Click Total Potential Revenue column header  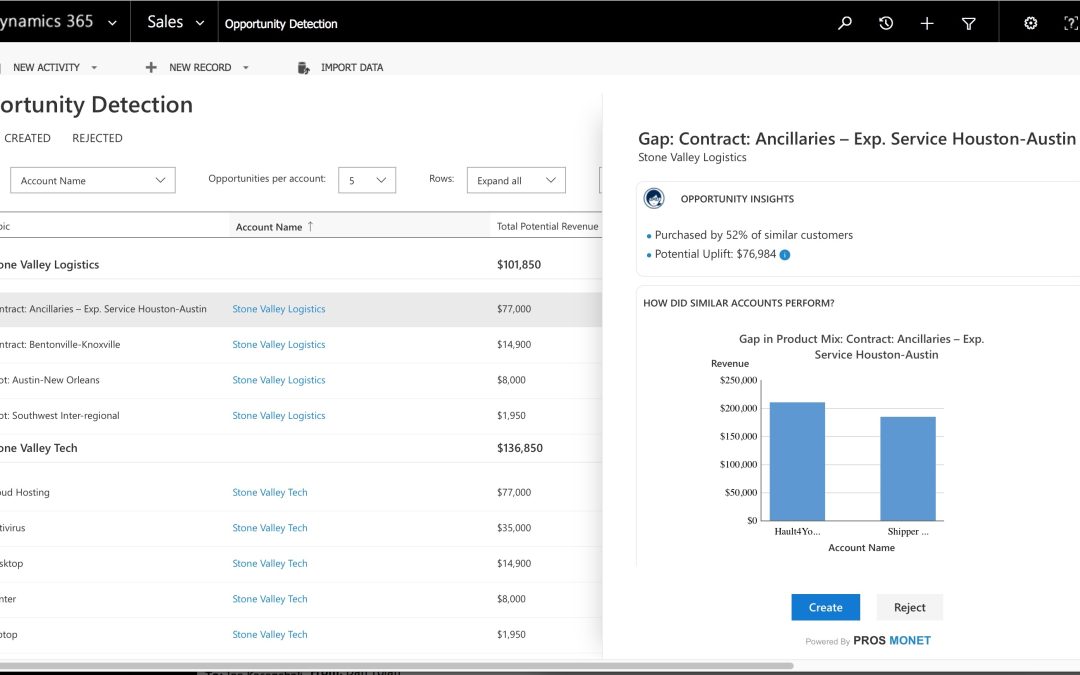click(548, 226)
